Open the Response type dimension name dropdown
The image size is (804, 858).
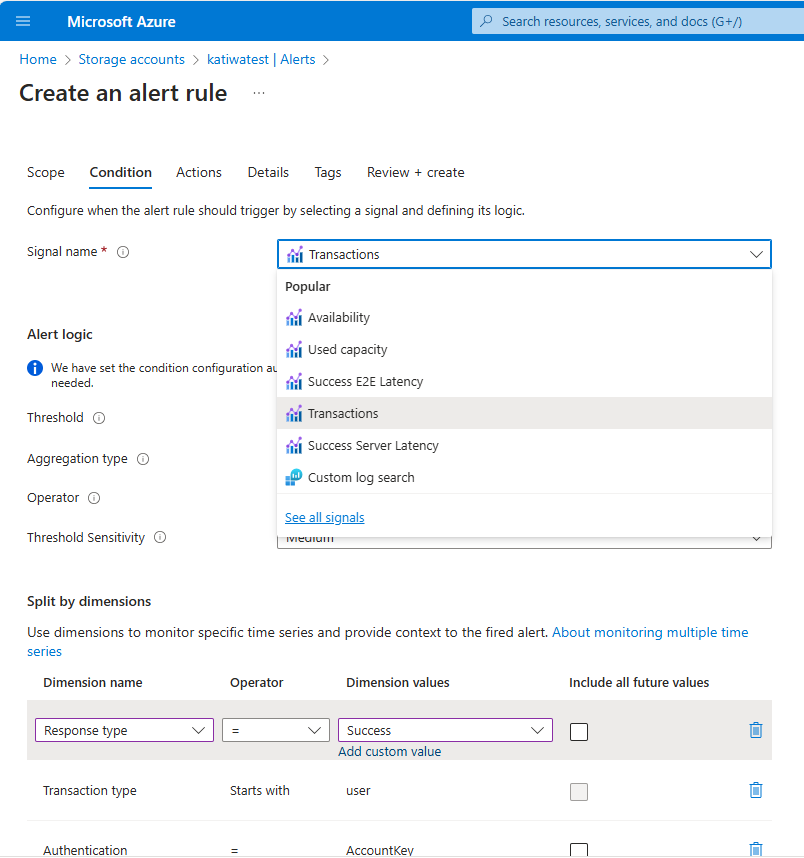click(124, 731)
